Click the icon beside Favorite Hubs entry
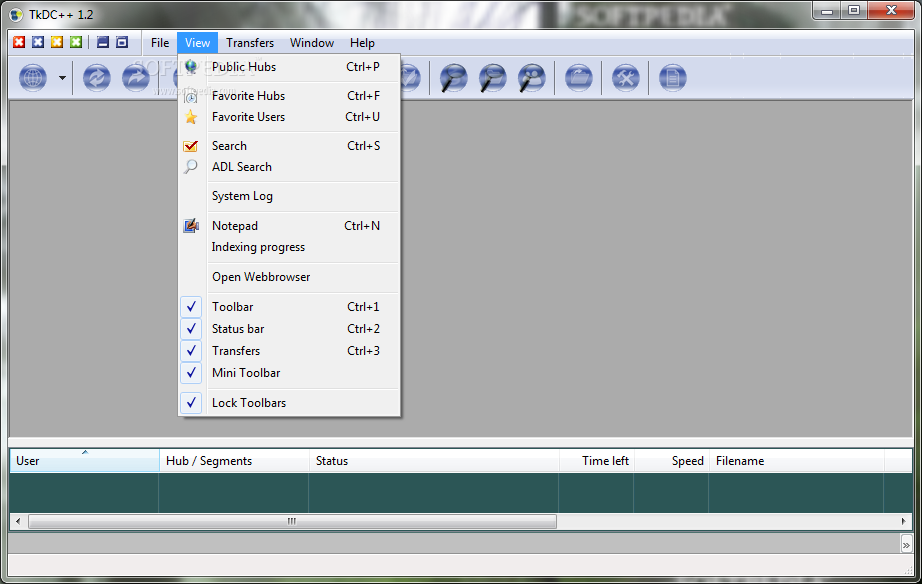The width and height of the screenshot is (922, 584). (x=191, y=96)
